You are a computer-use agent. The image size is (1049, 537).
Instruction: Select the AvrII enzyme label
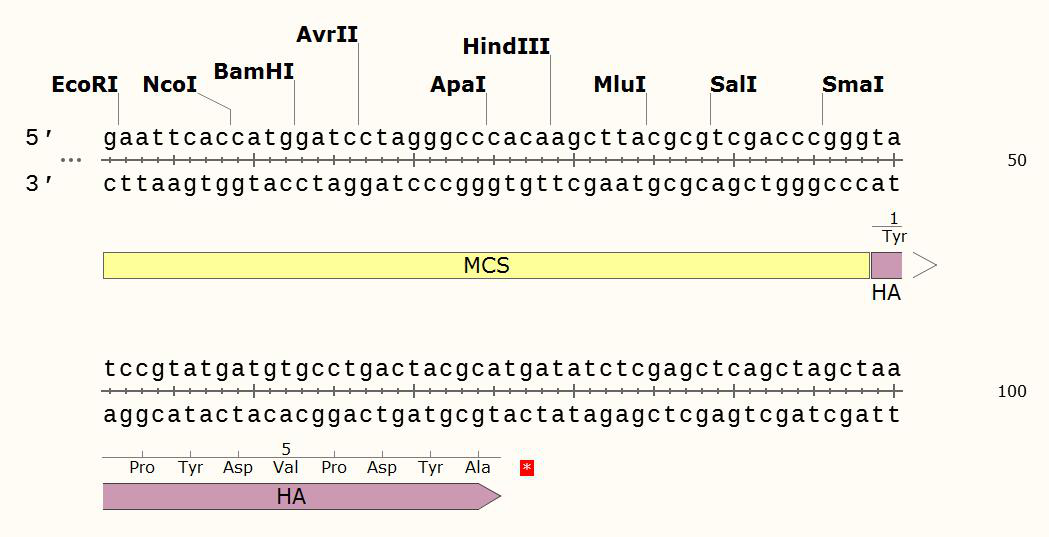point(327,35)
